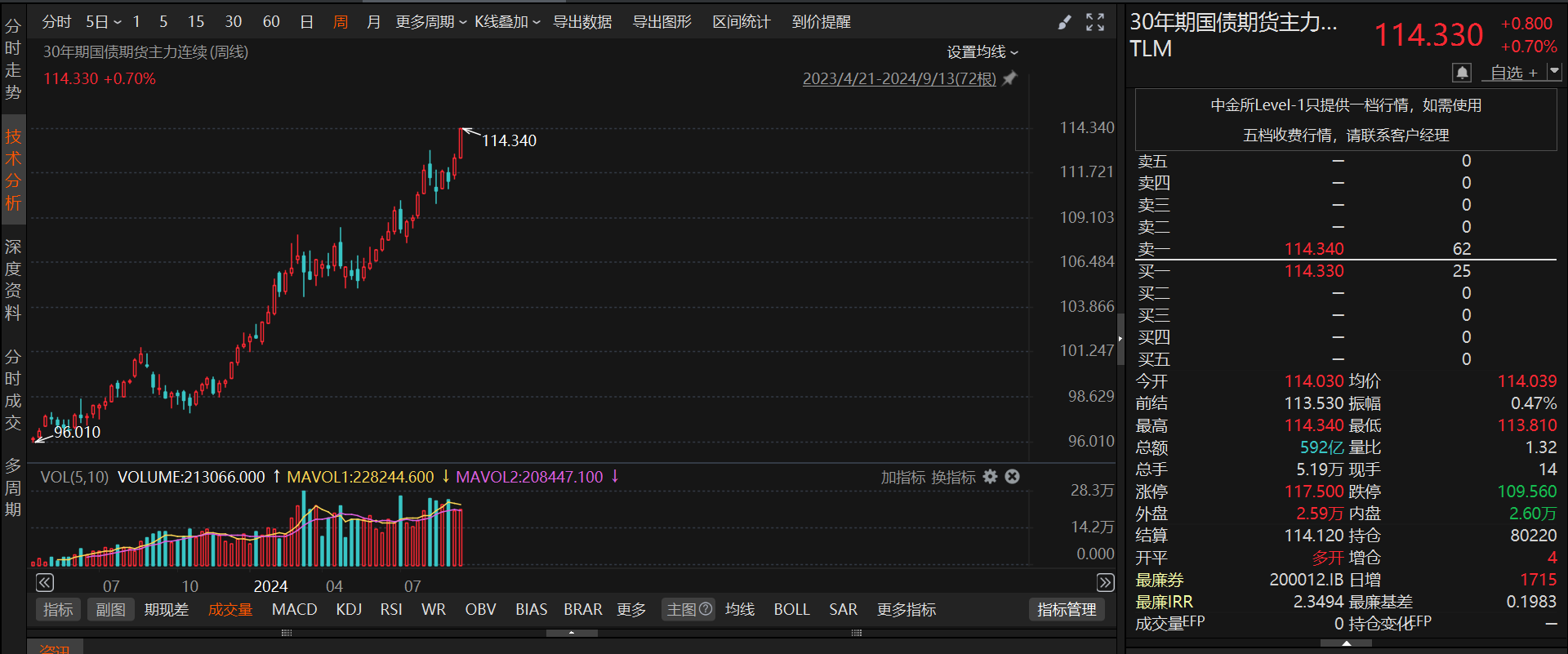This screenshot has height=654, width=1568.
Task: Switch sub-chart to MACD
Action: point(294,610)
